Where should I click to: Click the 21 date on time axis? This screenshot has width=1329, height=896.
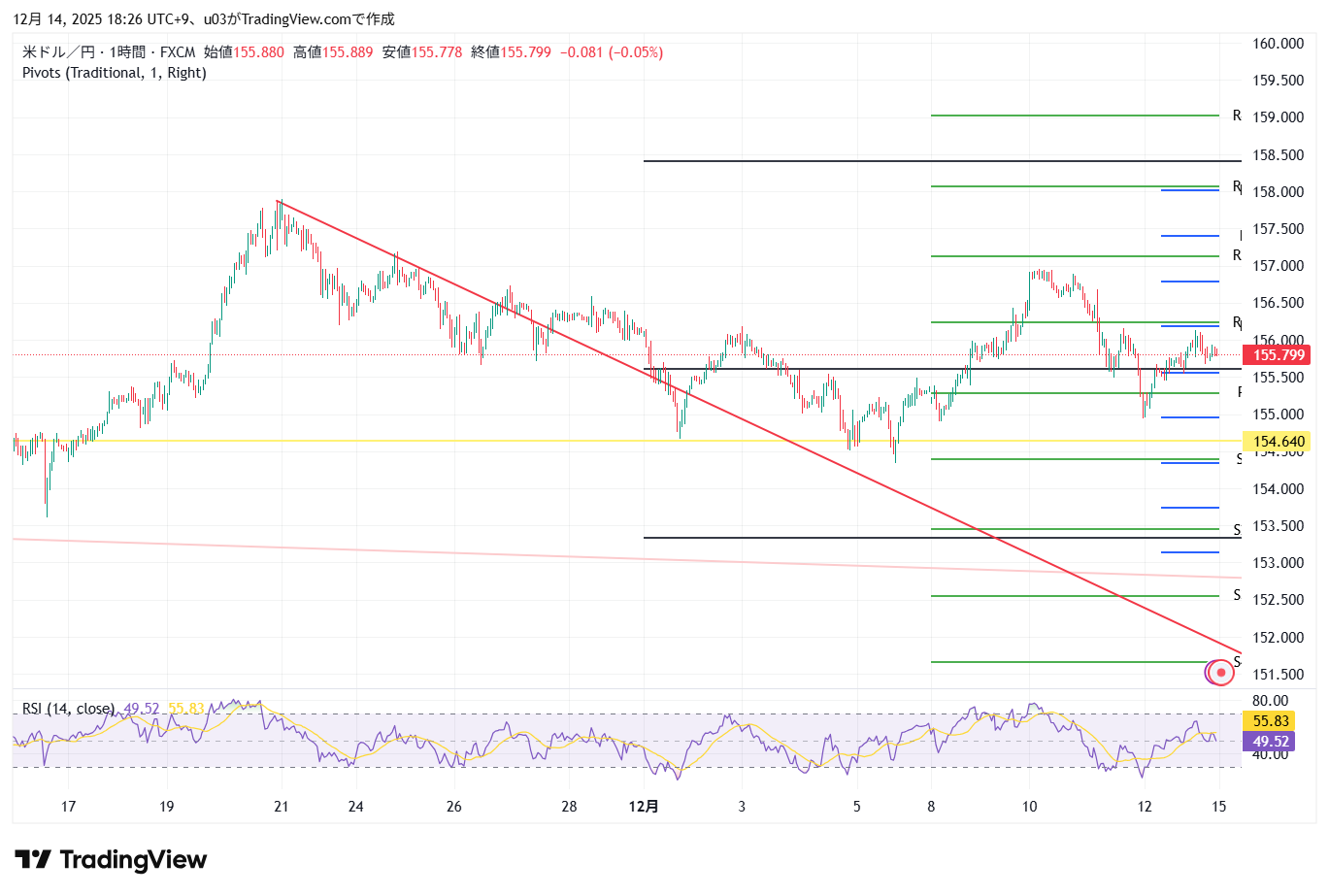tap(282, 807)
